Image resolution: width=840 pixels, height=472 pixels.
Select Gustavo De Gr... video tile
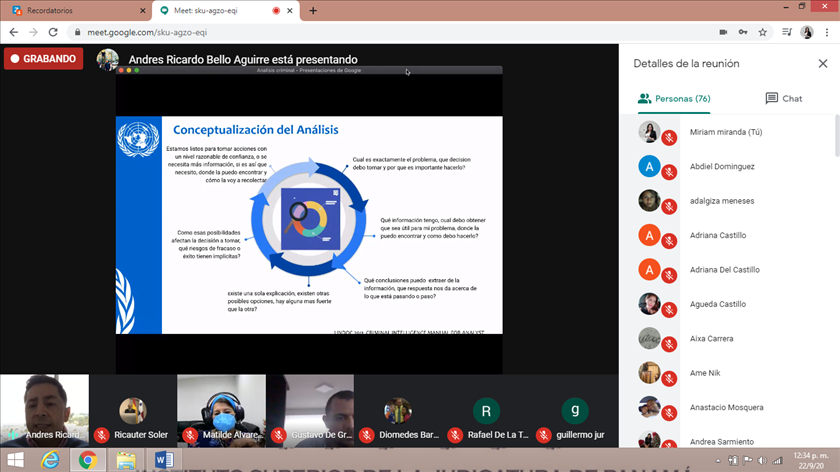tap(310, 411)
